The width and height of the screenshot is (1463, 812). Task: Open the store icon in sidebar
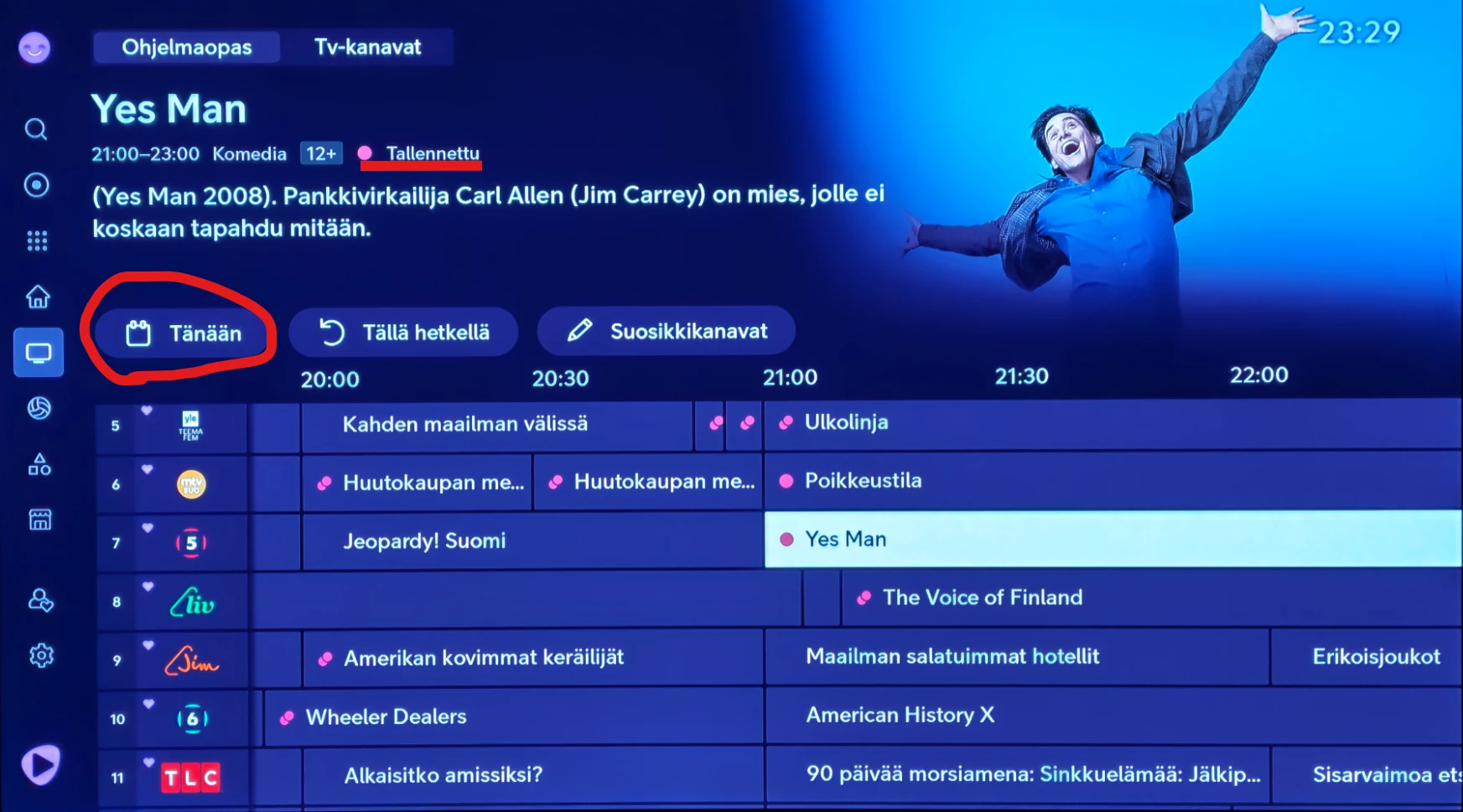coord(39,520)
